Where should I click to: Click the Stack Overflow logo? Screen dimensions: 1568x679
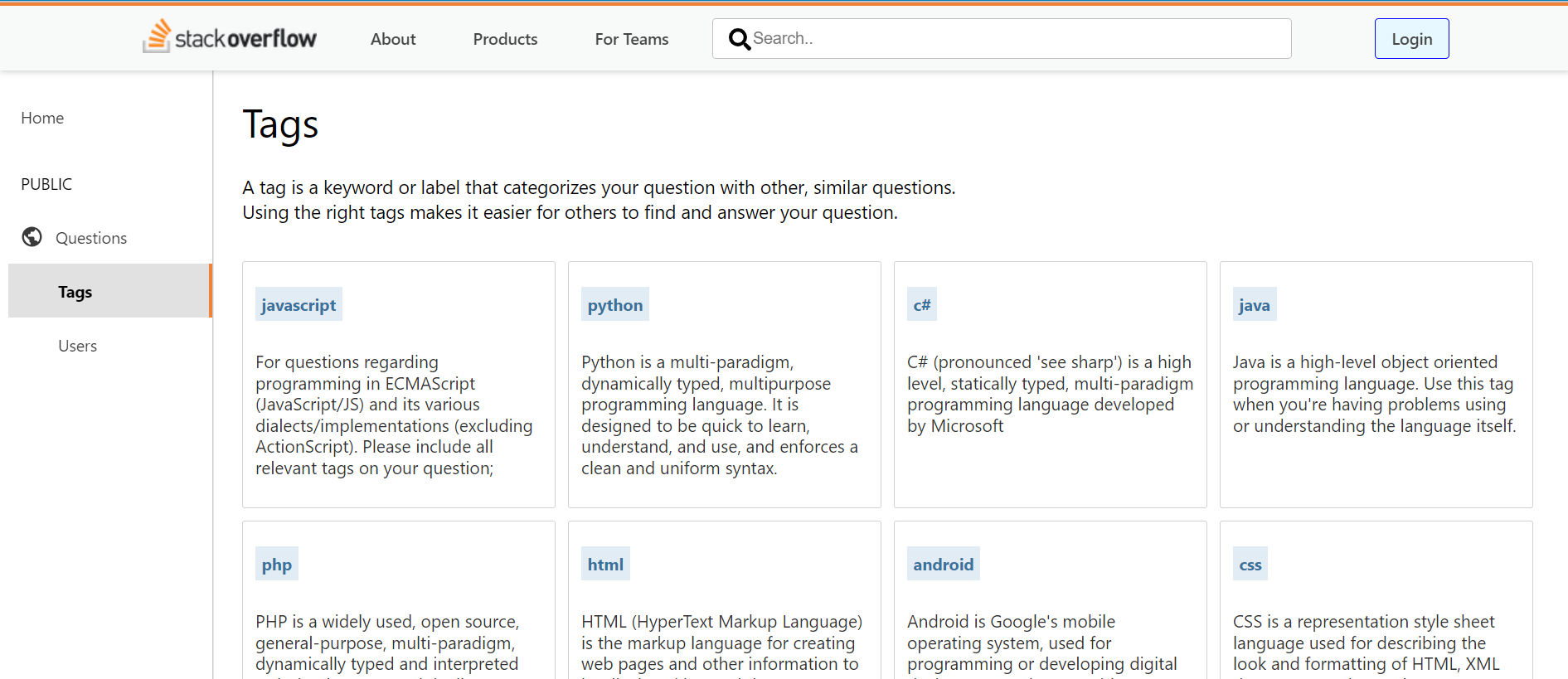[230, 36]
